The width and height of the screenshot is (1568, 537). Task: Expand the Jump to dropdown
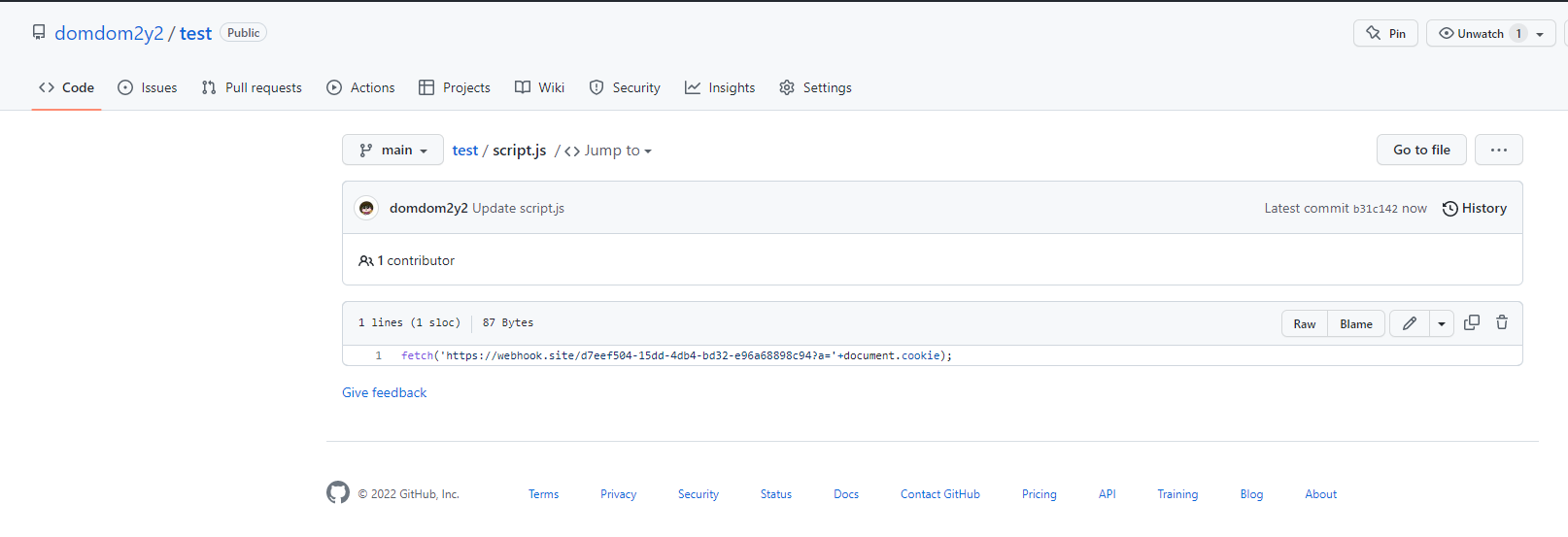pos(608,151)
